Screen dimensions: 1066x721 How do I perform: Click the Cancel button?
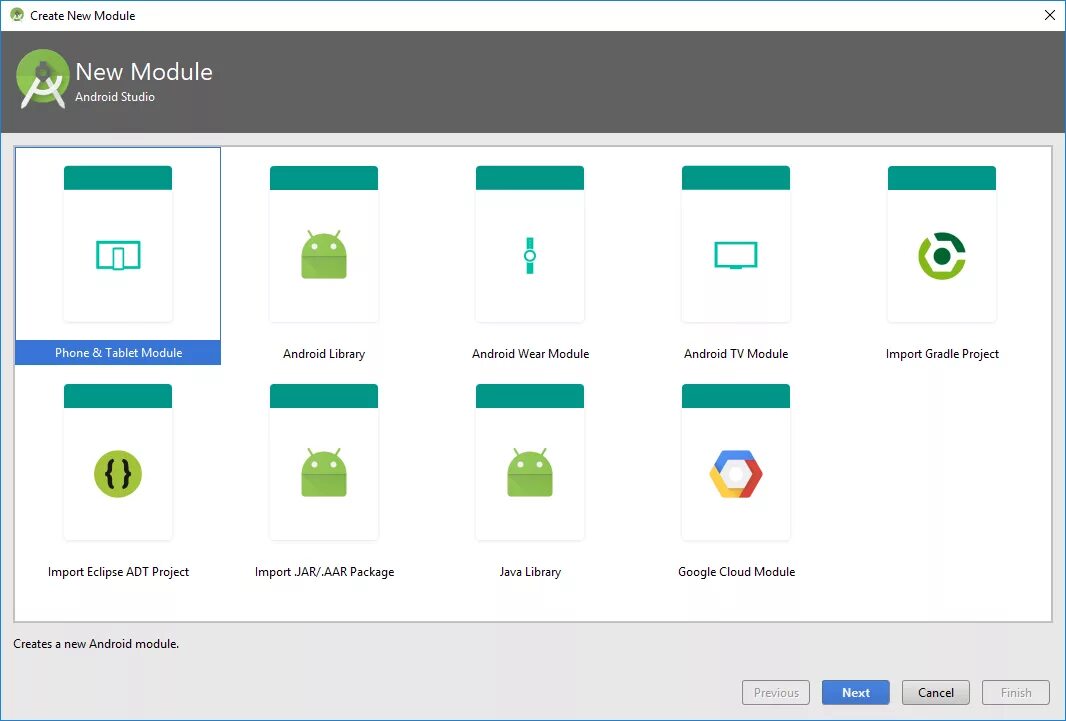935,692
